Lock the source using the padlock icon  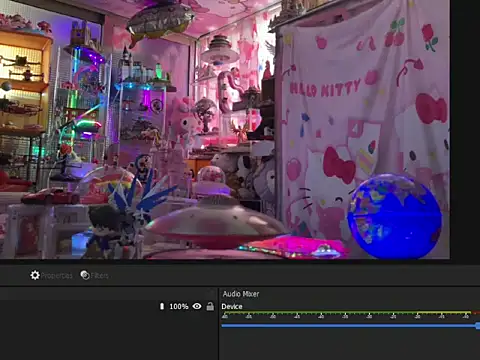pos(210,306)
